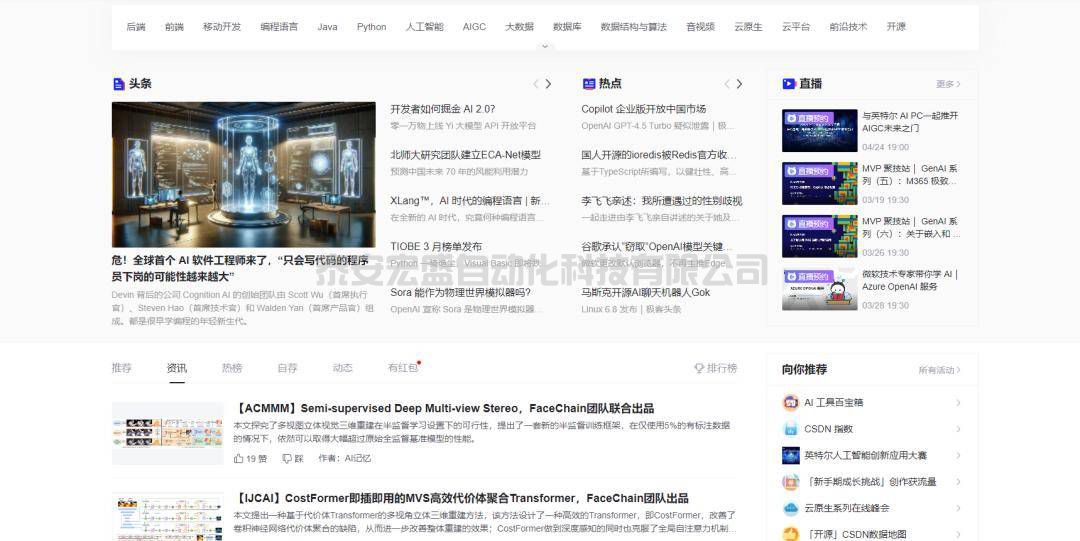
Task: Click the 英特尔人工智能创新应用大赛 icon
Action: 790,455
